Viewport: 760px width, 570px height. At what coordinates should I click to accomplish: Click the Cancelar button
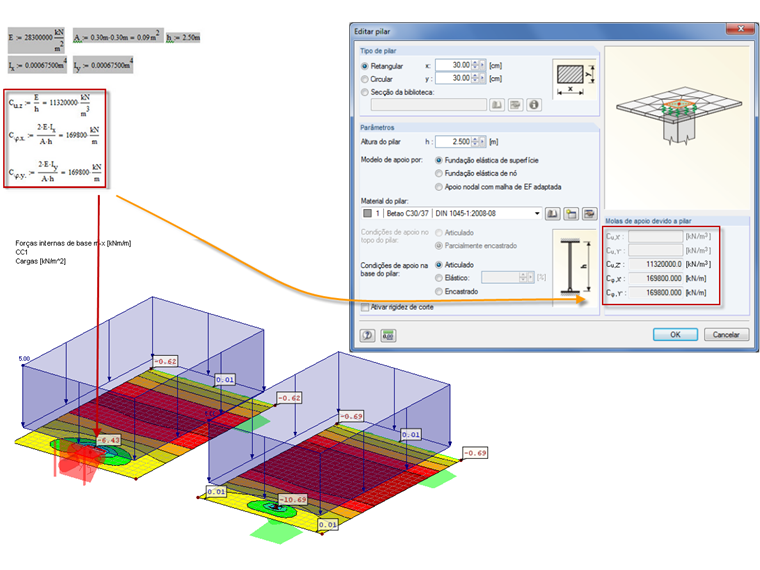pyautogui.click(x=726, y=335)
